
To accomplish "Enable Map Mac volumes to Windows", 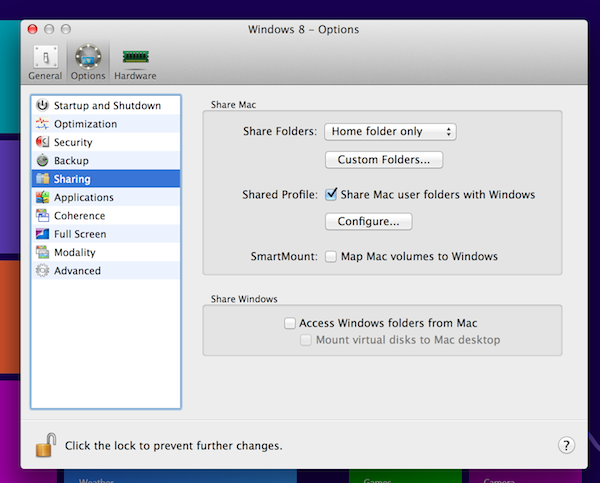I will [331, 256].
